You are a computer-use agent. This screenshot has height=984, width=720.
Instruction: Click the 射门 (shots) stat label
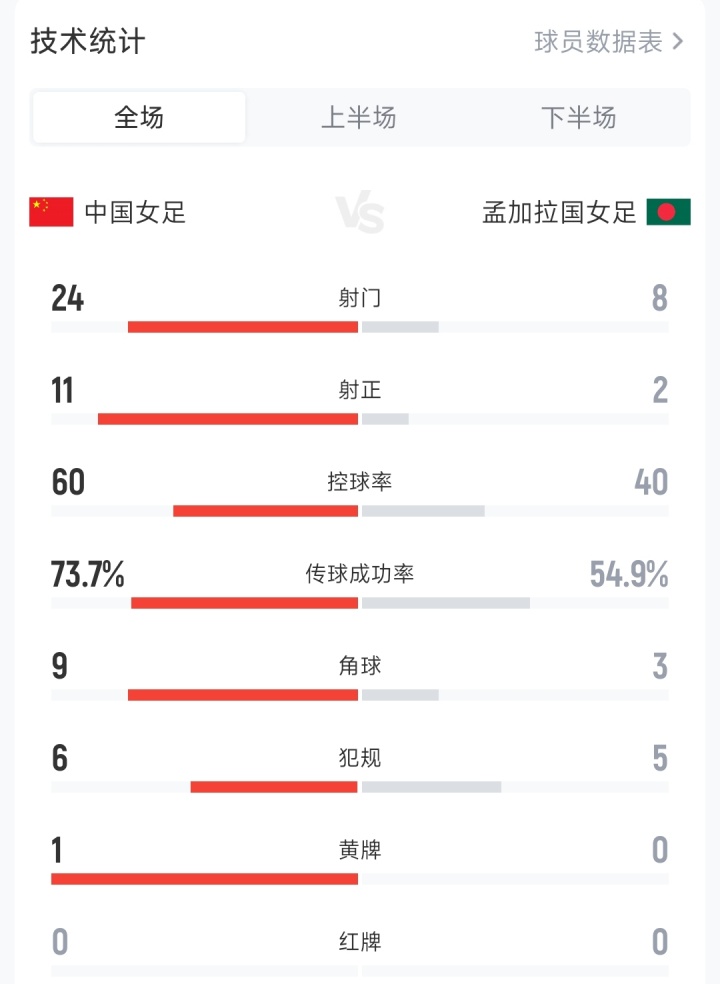pos(359,297)
